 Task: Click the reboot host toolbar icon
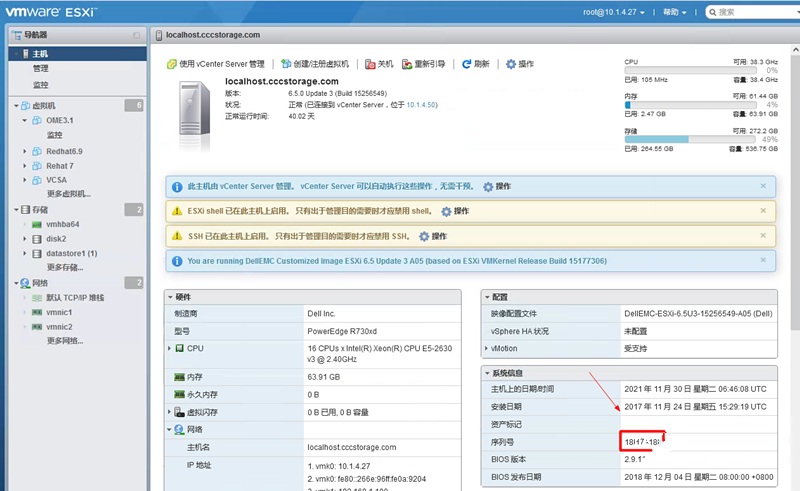[407, 64]
